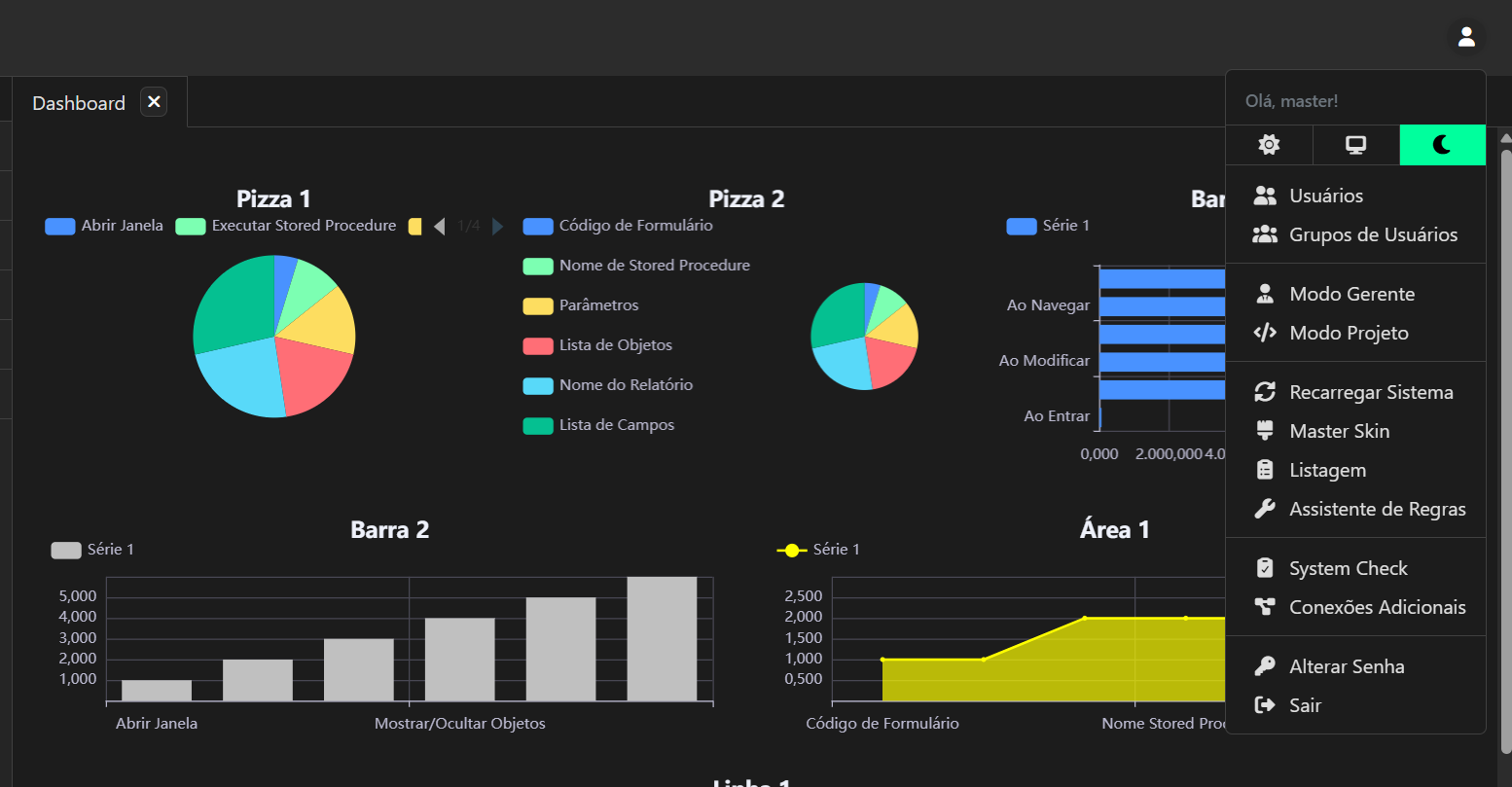Image resolution: width=1512 pixels, height=787 pixels.
Task: Click the Recarregar Sistema refresh icon
Action: click(x=1265, y=392)
